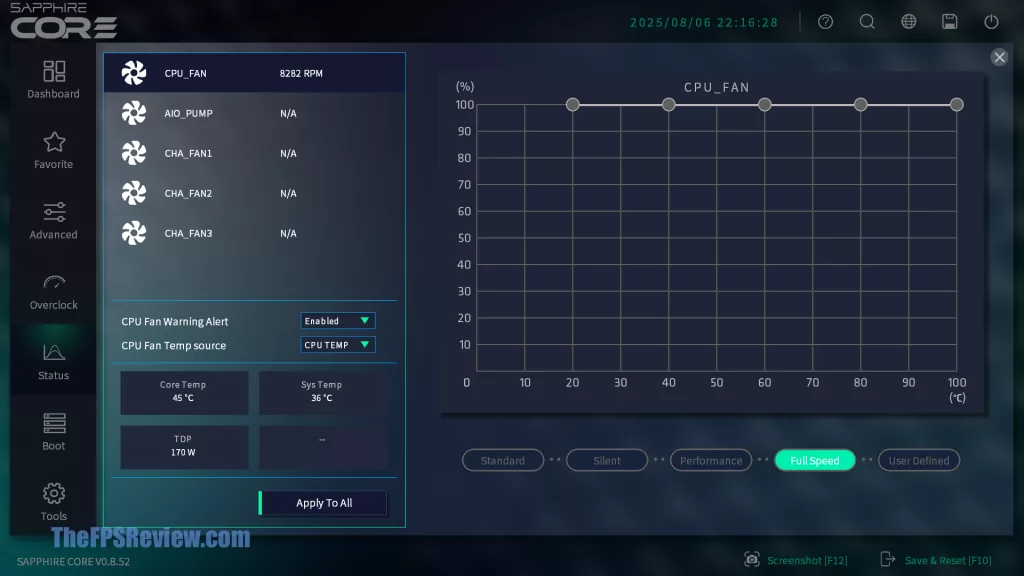Select the Performance fan profile
The height and width of the screenshot is (576, 1024).
tap(711, 460)
